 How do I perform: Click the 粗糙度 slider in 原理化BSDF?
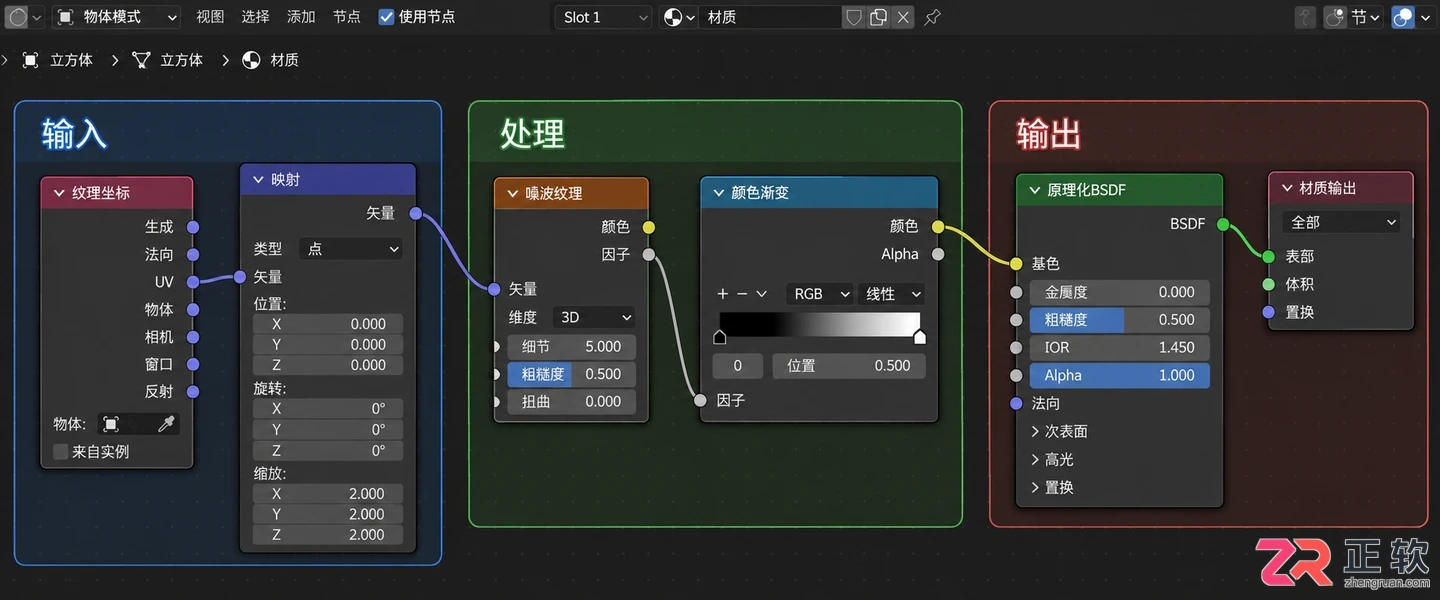tap(1120, 320)
